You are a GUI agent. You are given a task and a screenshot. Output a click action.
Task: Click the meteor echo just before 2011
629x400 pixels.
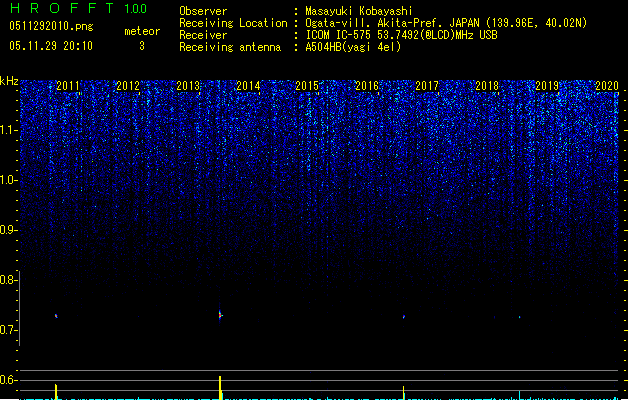point(56,316)
